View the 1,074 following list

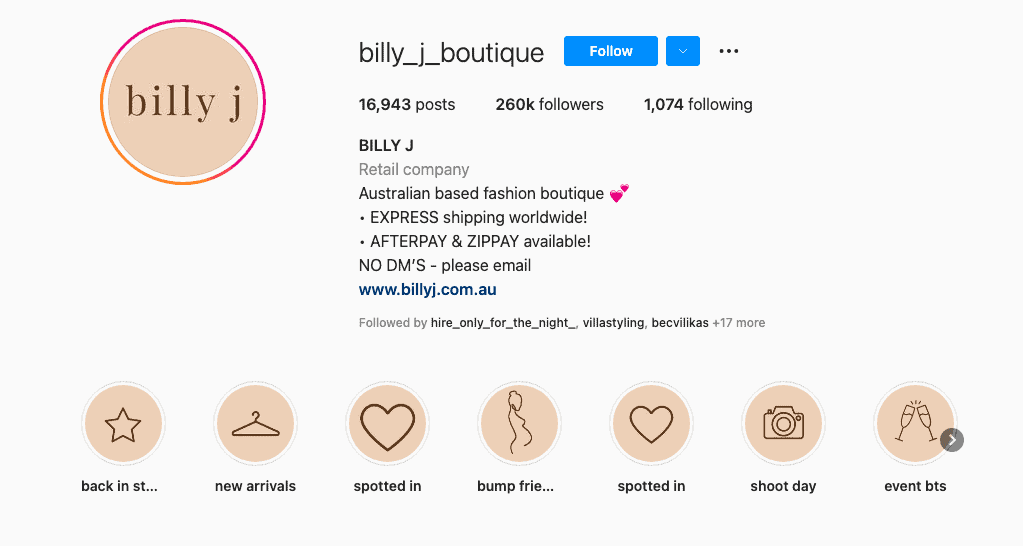pyautogui.click(x=698, y=104)
